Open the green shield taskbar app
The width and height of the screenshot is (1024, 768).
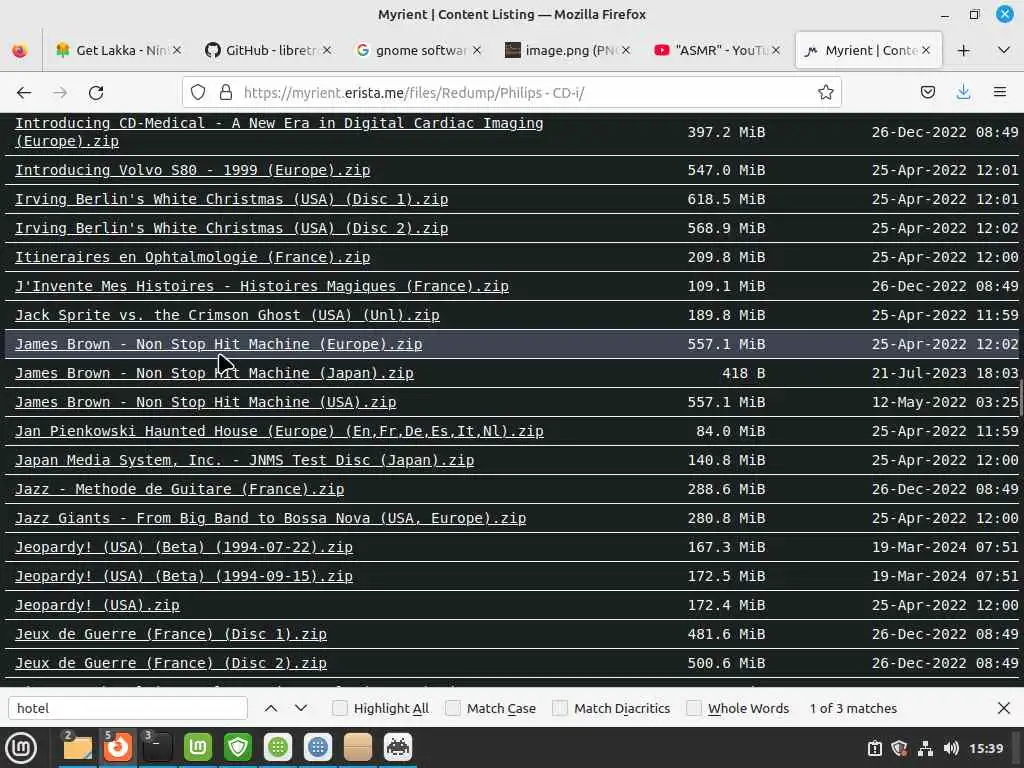[238, 747]
